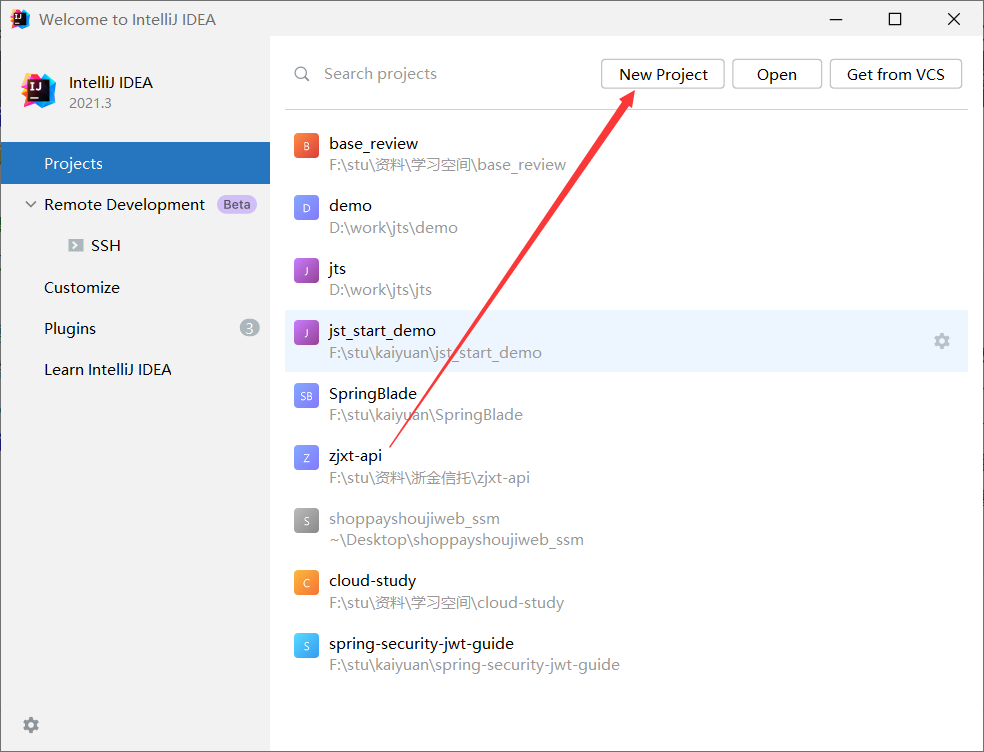Click the orange cloud-study project icon
Viewport: 984px width, 752px height.
[306, 583]
